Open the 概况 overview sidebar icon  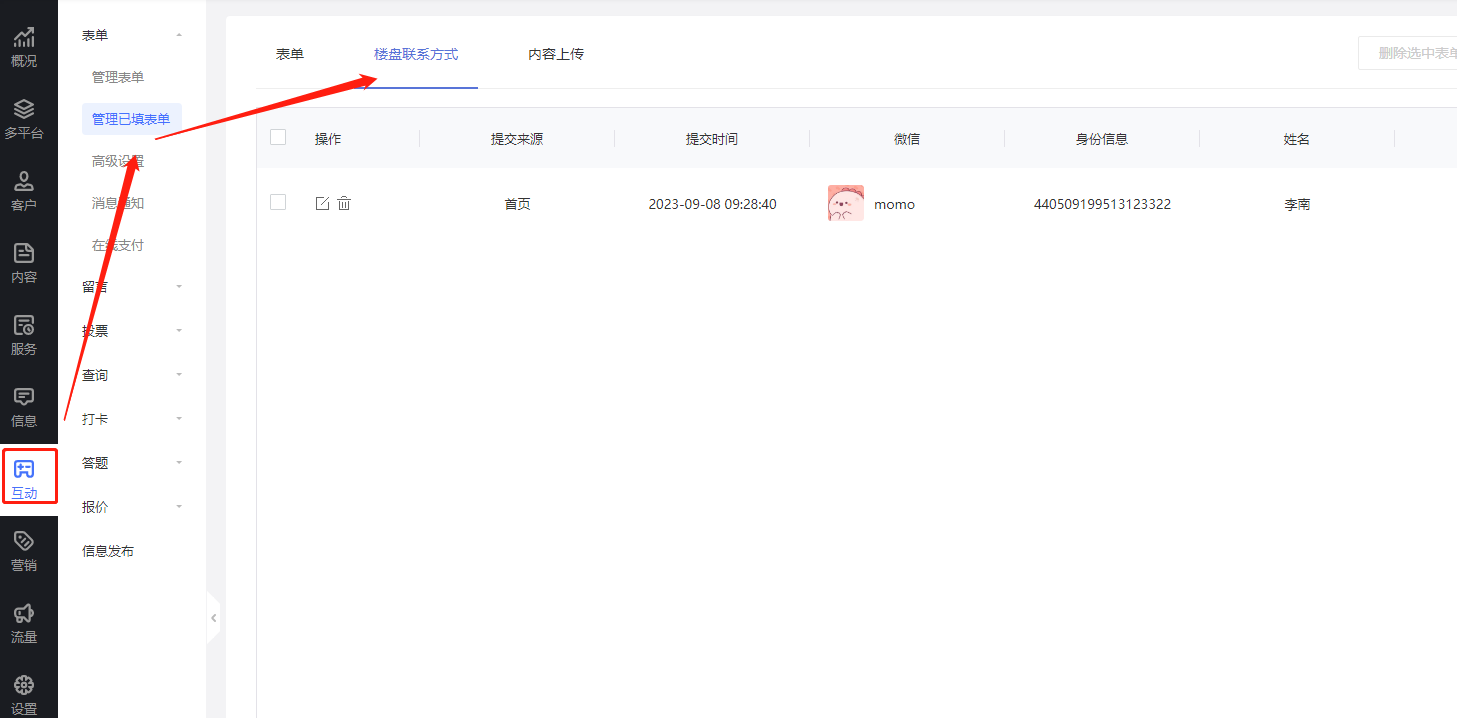tap(24, 40)
